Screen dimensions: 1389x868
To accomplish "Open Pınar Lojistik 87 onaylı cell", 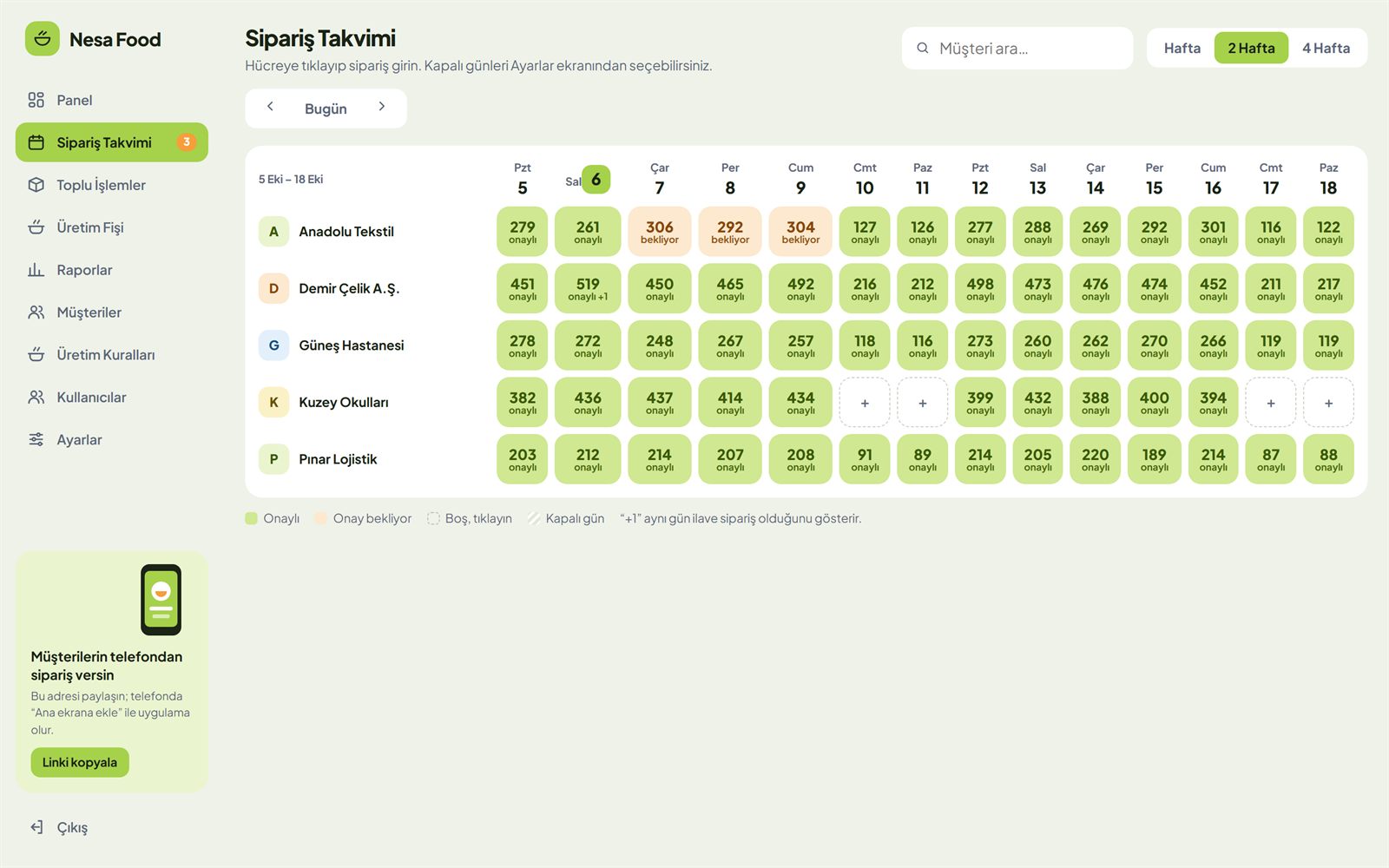I will [x=1271, y=459].
